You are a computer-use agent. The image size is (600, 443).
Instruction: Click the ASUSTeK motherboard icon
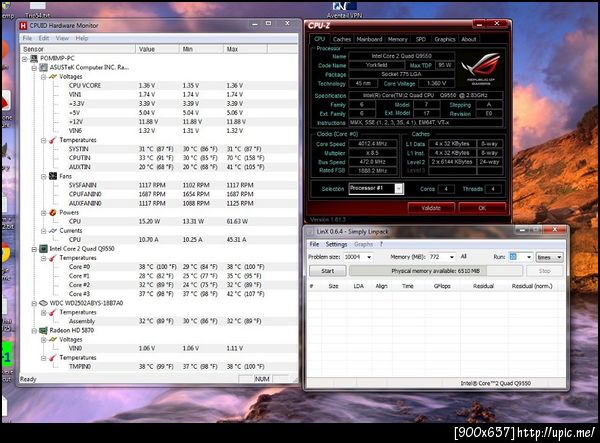[43, 68]
